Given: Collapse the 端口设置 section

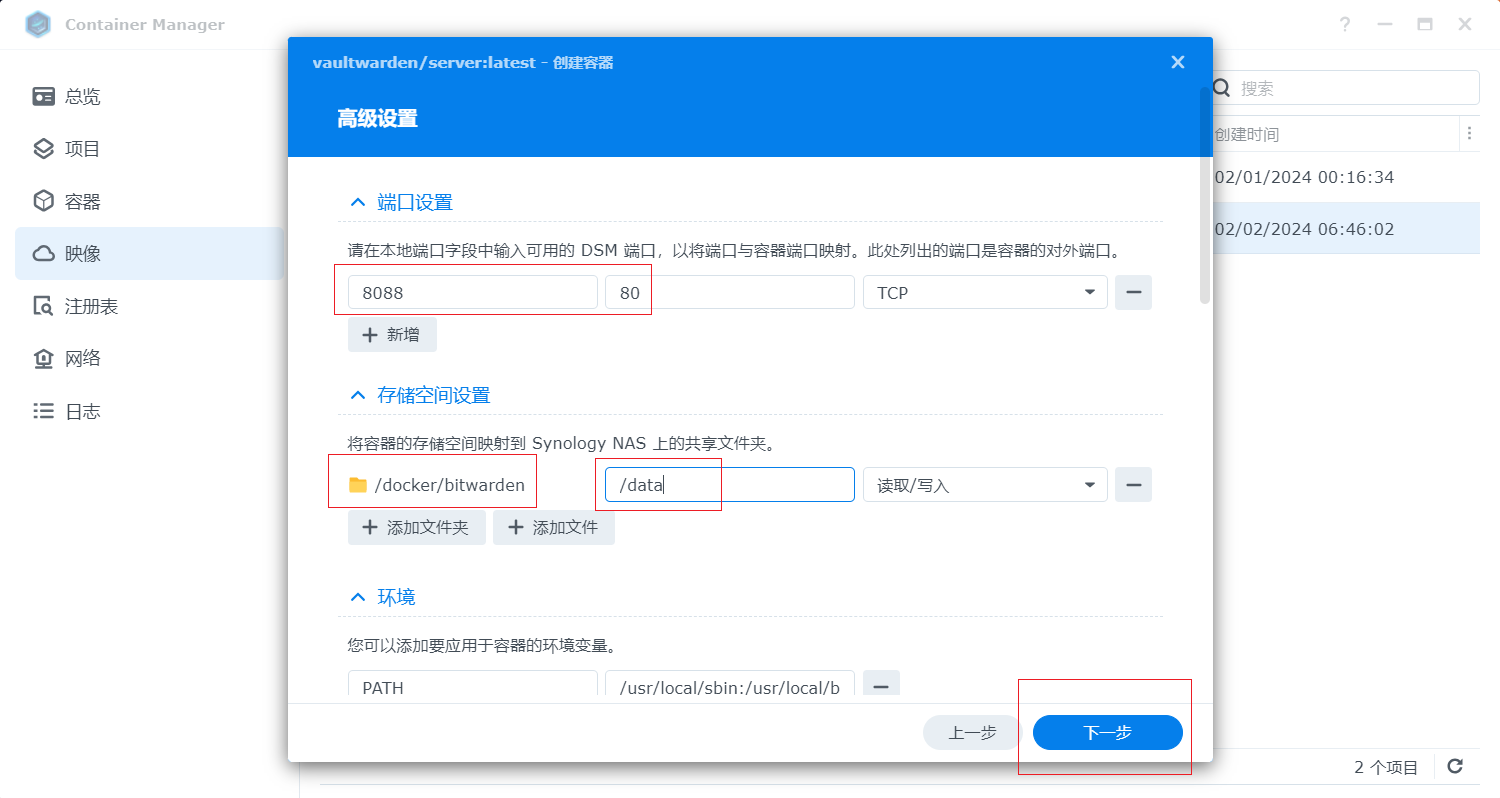Looking at the screenshot, I should click(358, 203).
